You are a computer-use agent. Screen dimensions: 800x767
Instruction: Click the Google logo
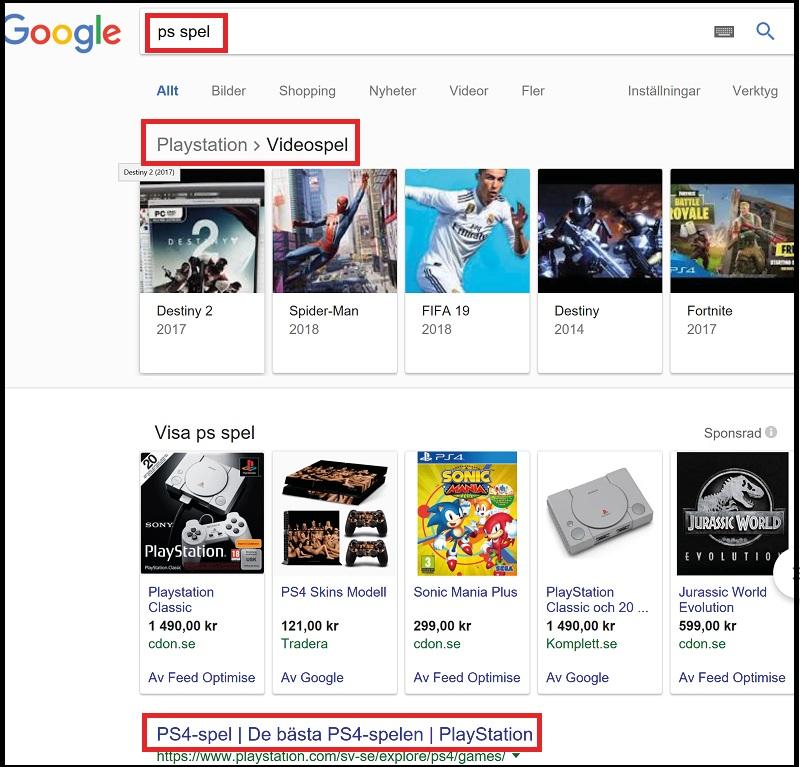pos(63,32)
